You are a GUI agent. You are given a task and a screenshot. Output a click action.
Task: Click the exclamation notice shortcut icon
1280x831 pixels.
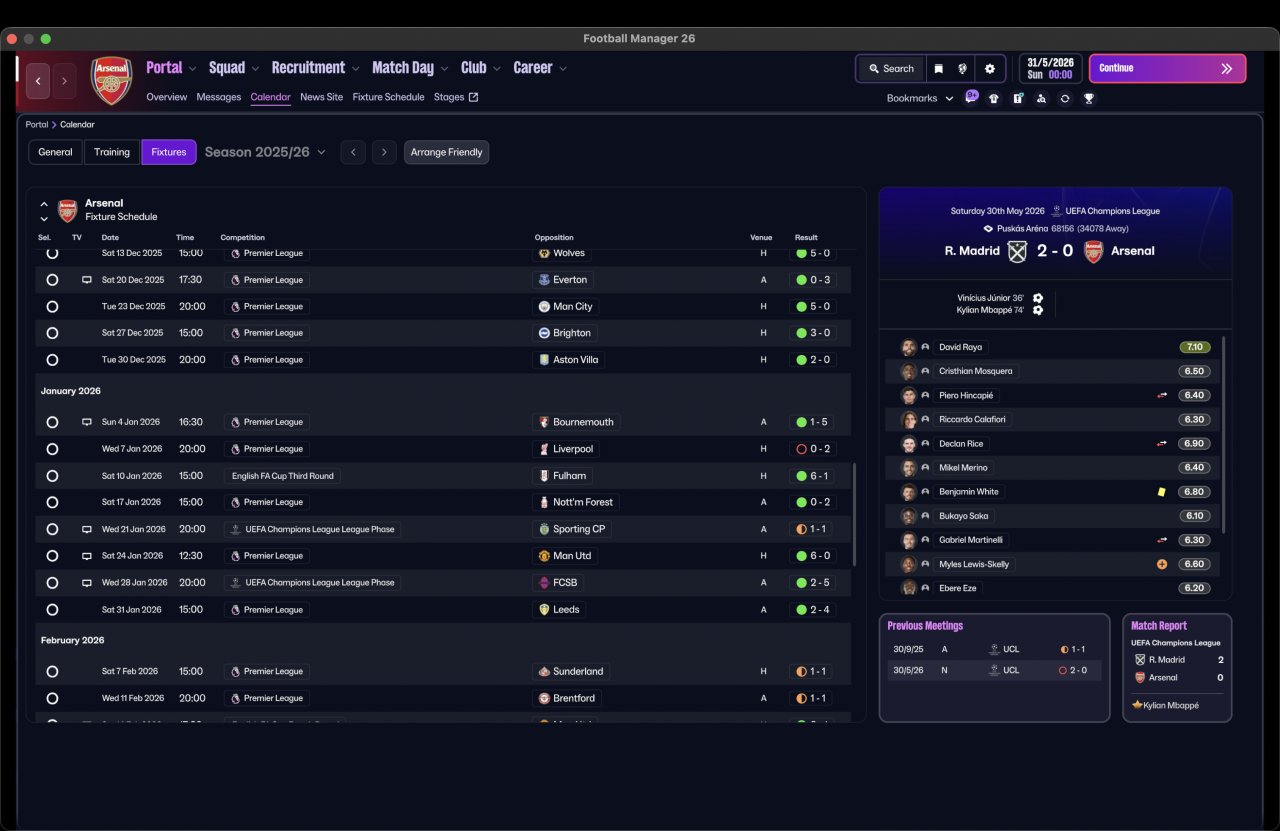pyautogui.click(x=1017, y=99)
